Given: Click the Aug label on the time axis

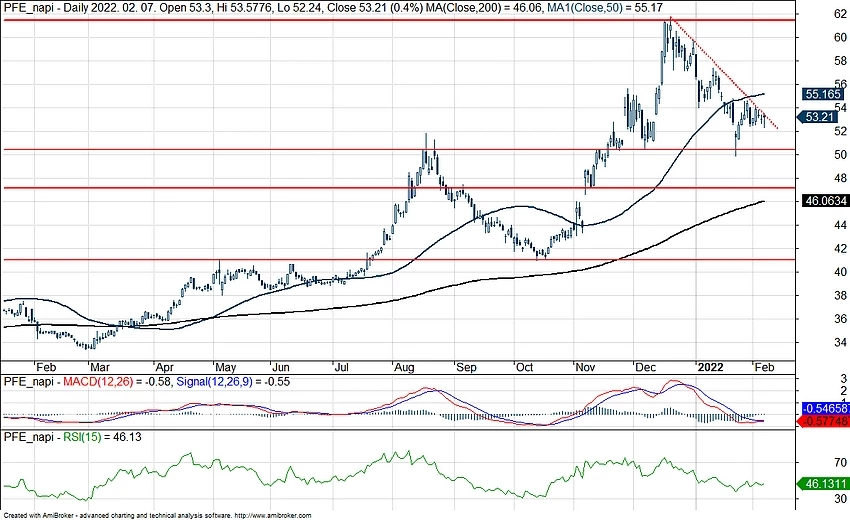Looking at the screenshot, I should 404,368.
